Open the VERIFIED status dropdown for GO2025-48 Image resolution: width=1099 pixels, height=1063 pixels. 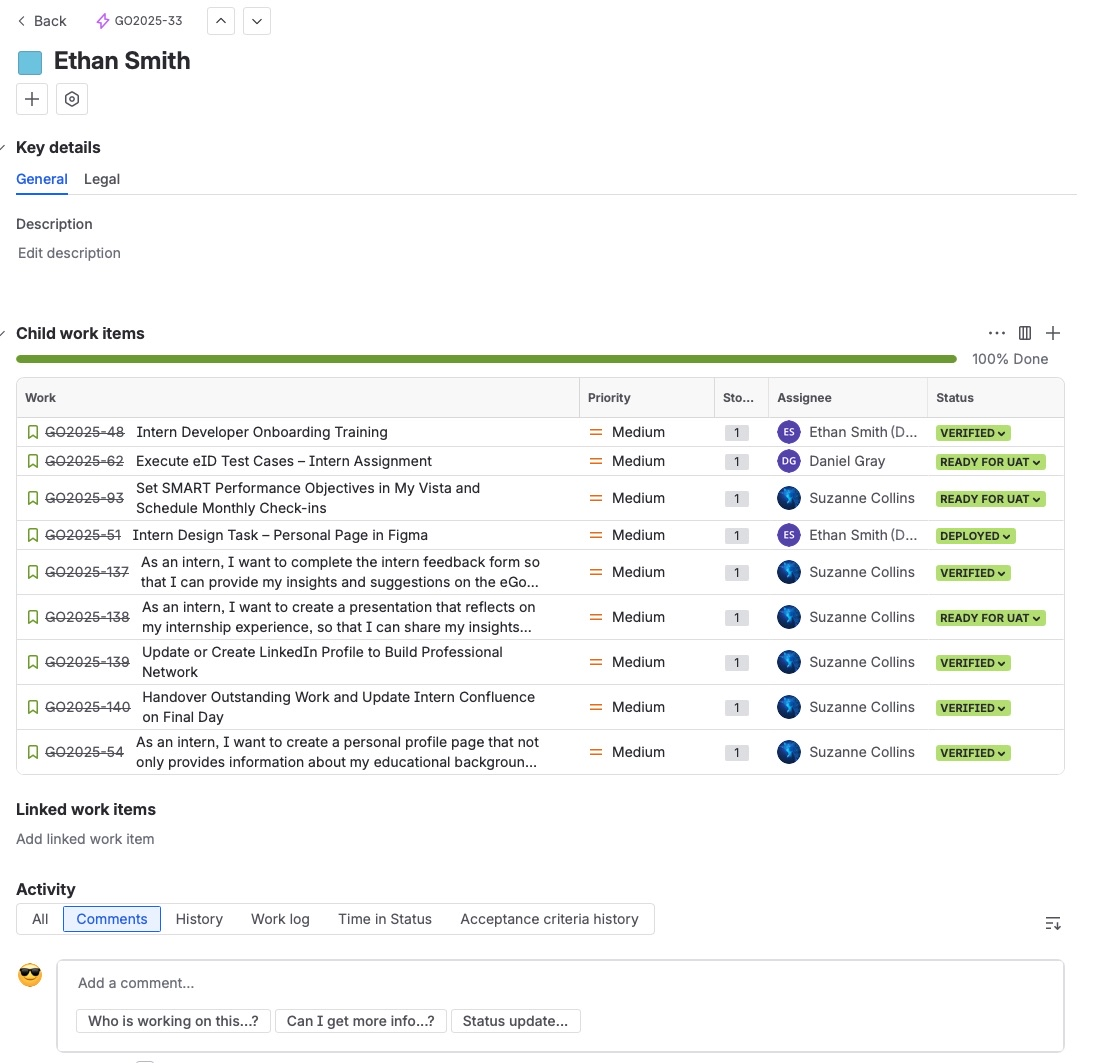click(972, 432)
